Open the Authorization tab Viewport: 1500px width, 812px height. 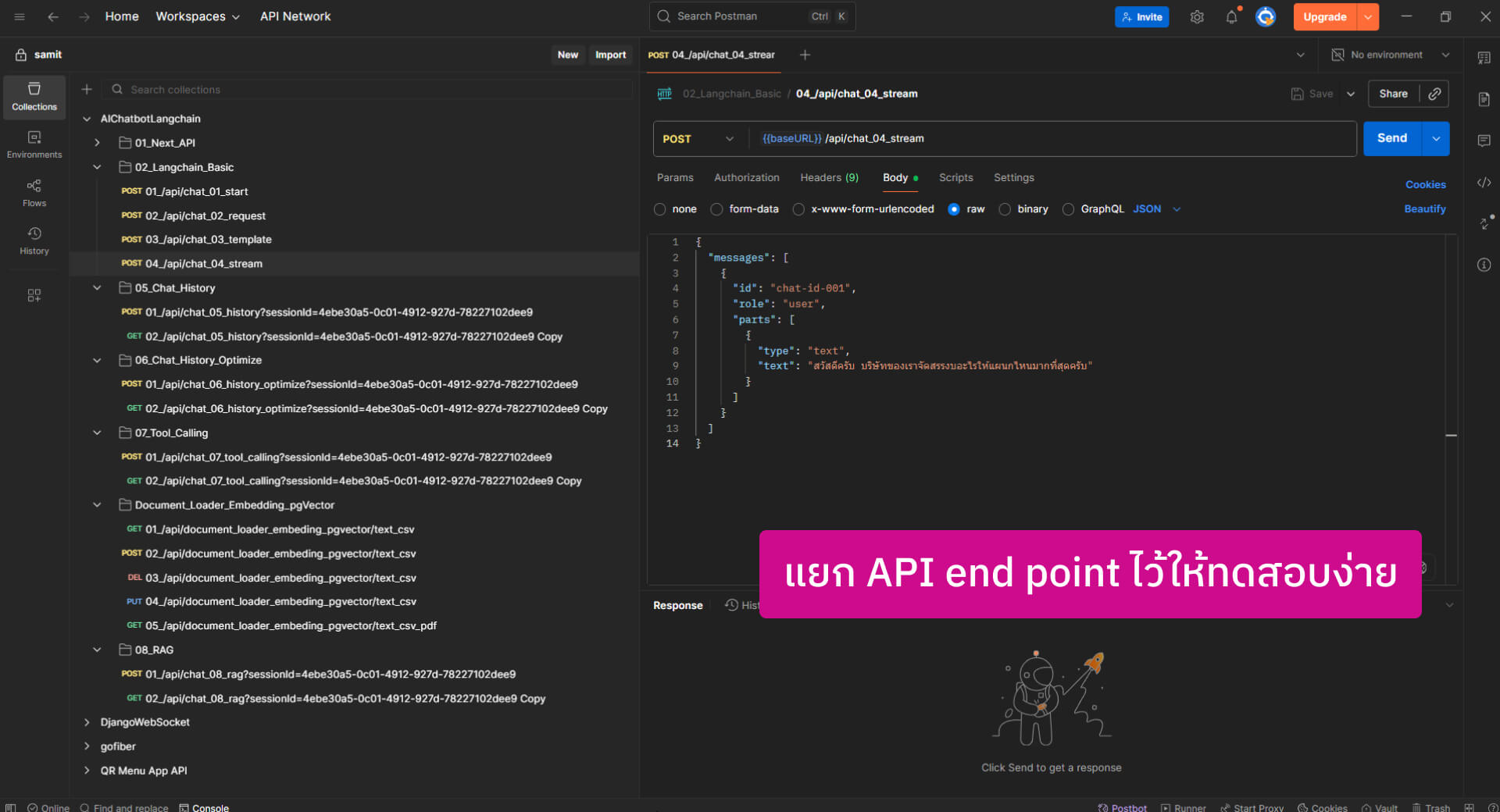point(746,178)
